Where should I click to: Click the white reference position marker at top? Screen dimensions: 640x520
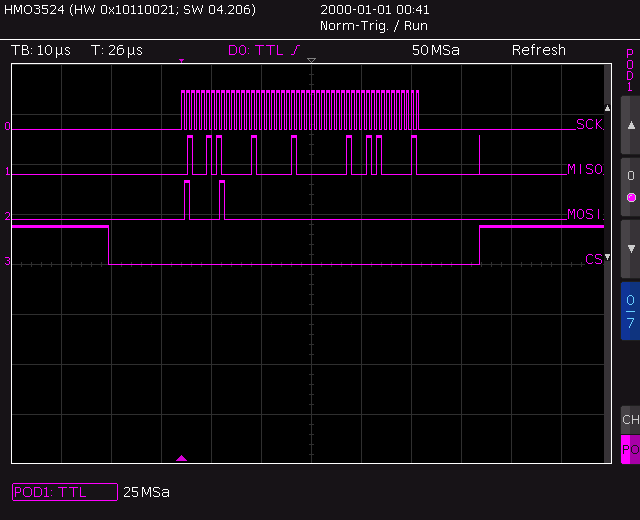[x=311, y=61]
